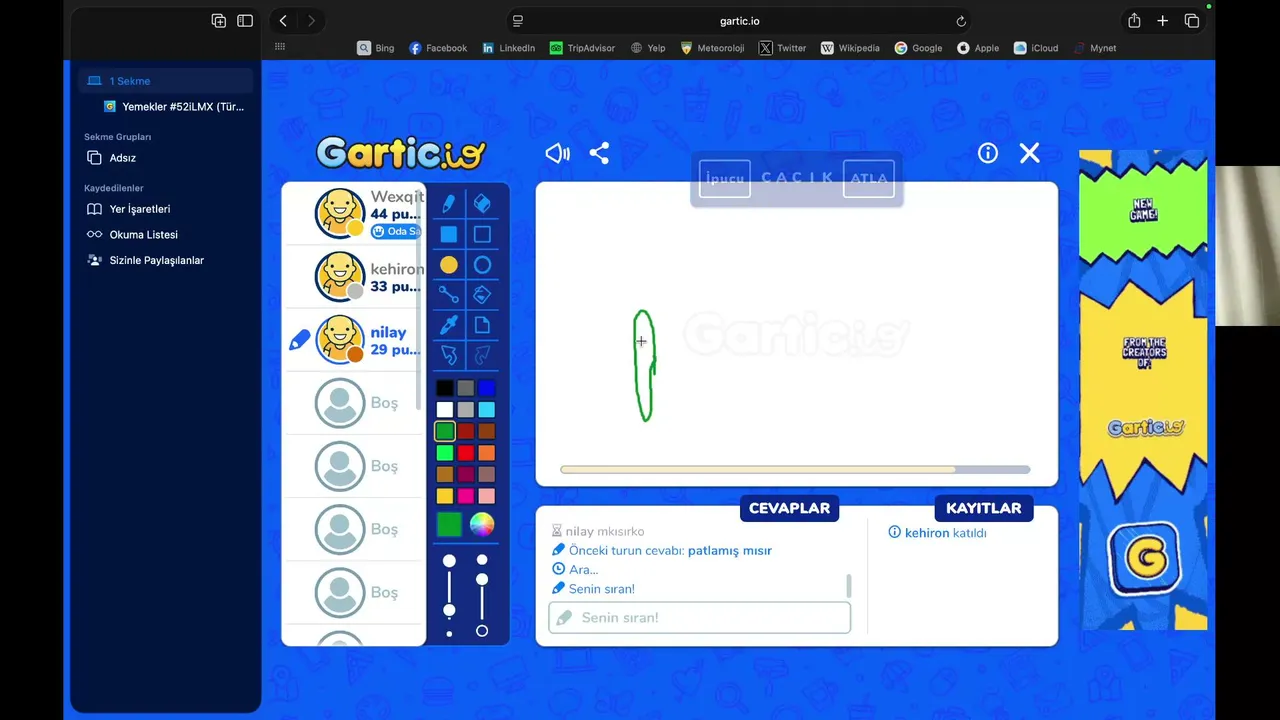Open the Meteoroloji bookmark
This screenshot has width=1280, height=720.
[712, 48]
